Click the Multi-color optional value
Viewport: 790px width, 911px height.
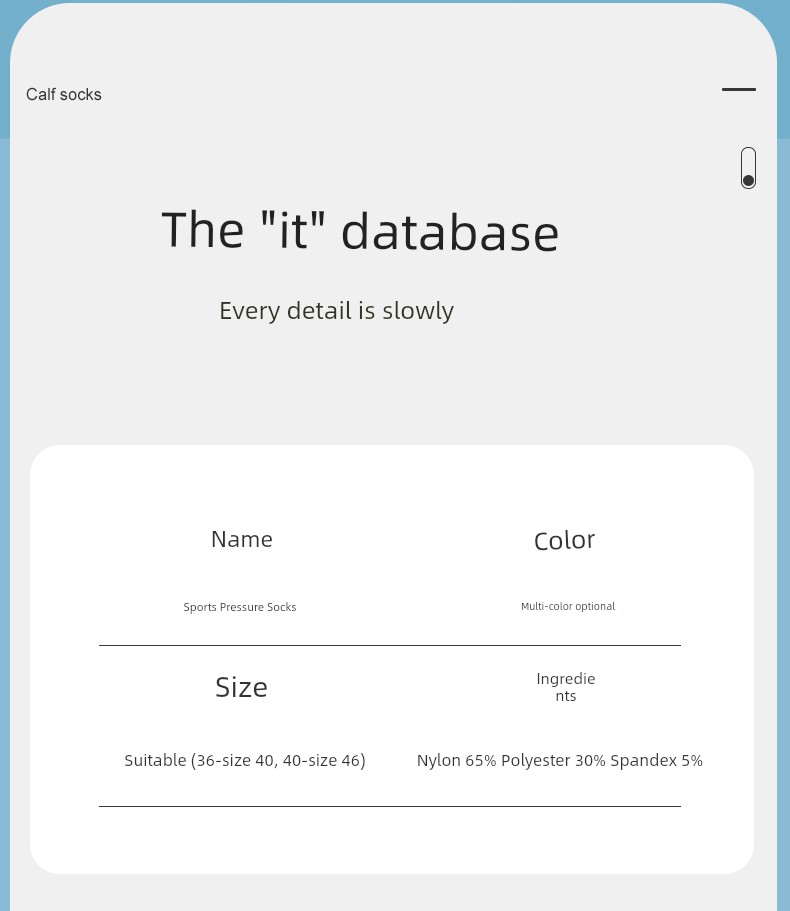(568, 606)
